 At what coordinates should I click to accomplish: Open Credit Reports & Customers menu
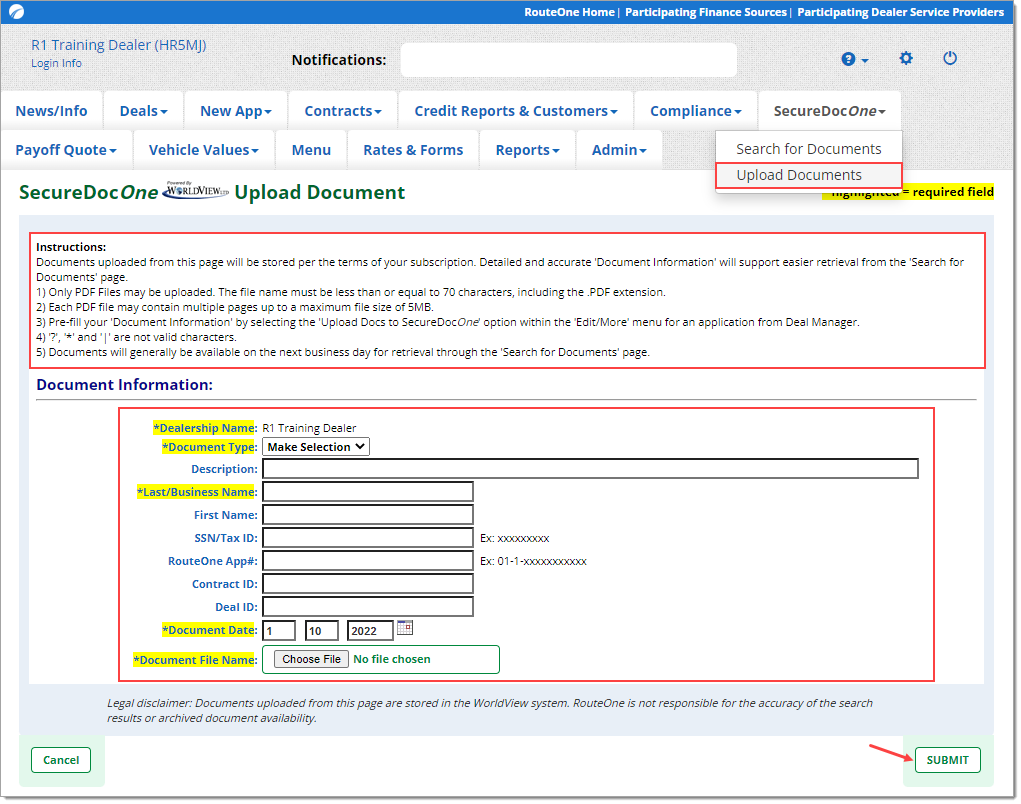(516, 111)
